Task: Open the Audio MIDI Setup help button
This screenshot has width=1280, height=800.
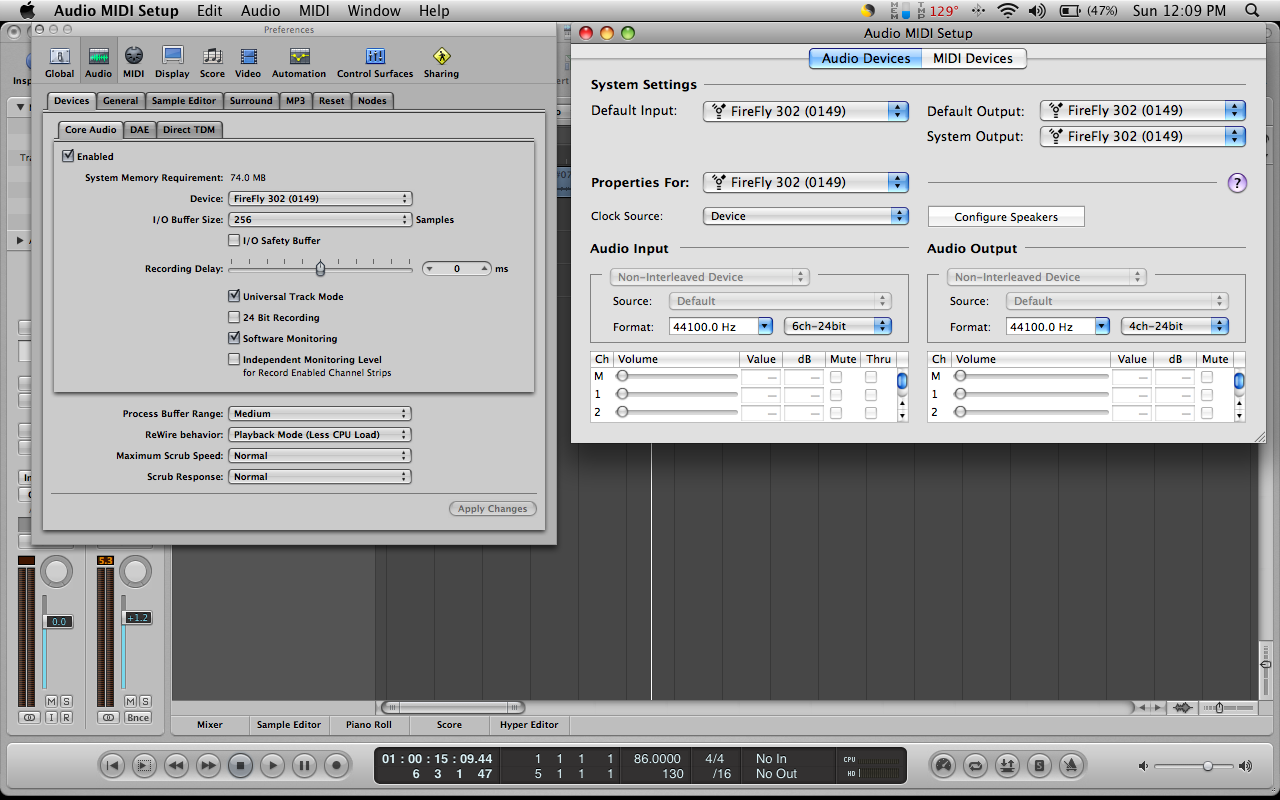Action: coord(1237,182)
